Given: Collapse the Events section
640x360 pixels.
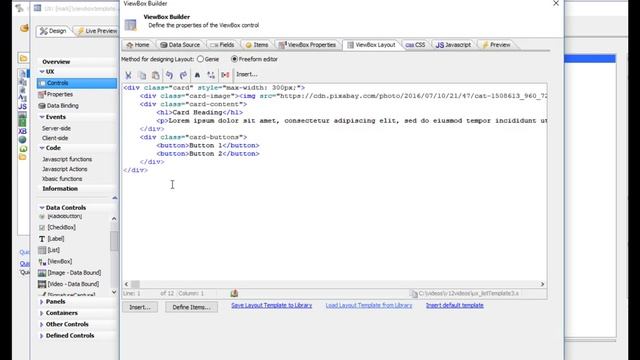Looking at the screenshot, I should click(x=42, y=117).
